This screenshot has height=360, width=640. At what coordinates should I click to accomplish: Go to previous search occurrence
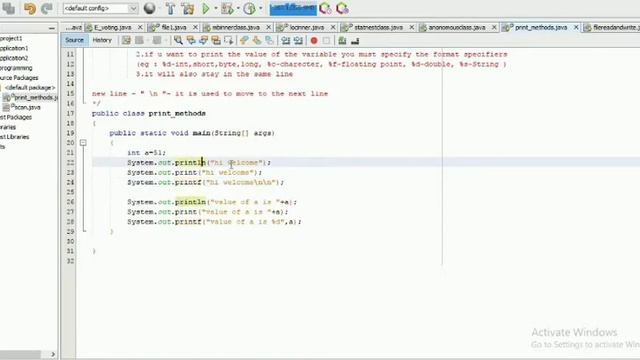point(191,40)
